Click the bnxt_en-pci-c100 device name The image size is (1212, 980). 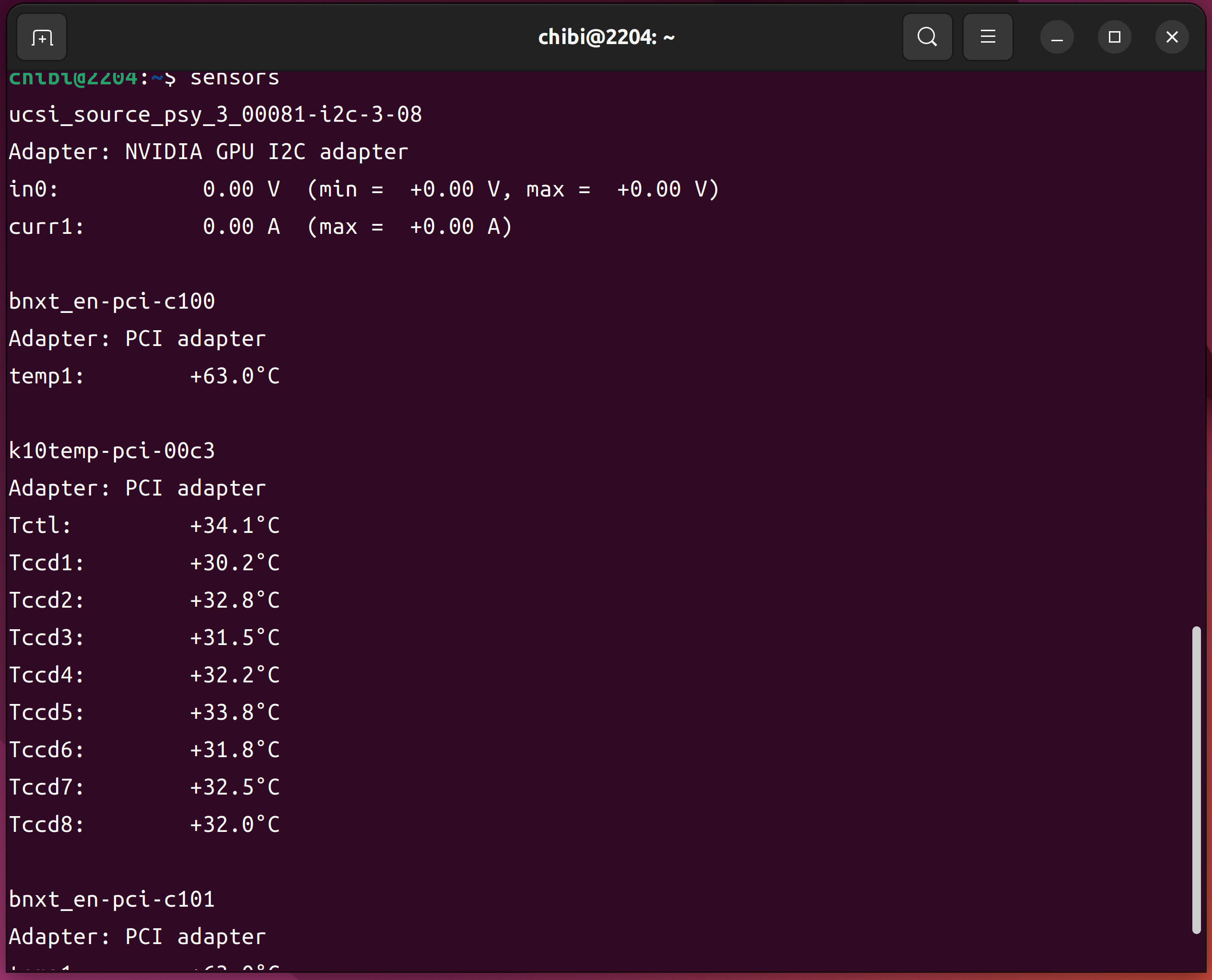point(112,301)
